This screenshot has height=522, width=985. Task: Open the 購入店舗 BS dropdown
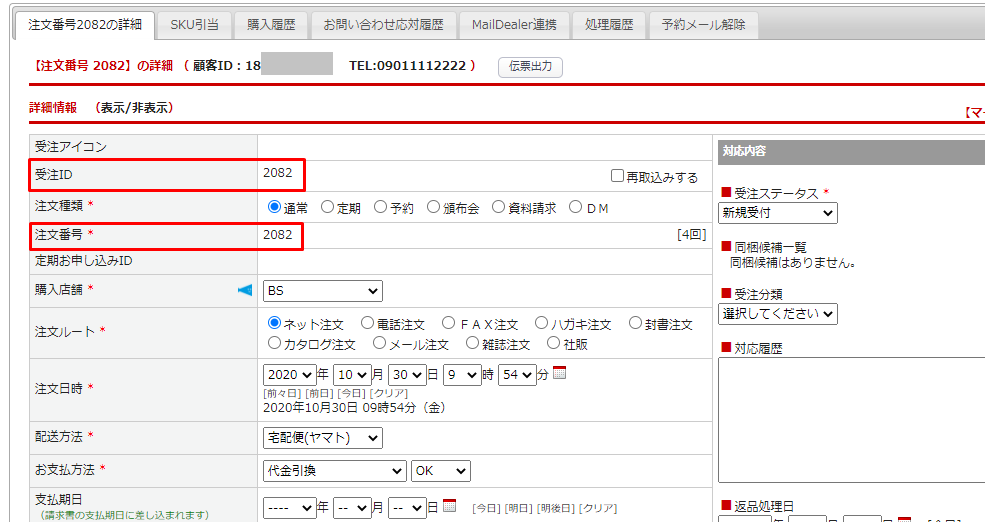[x=322, y=291]
